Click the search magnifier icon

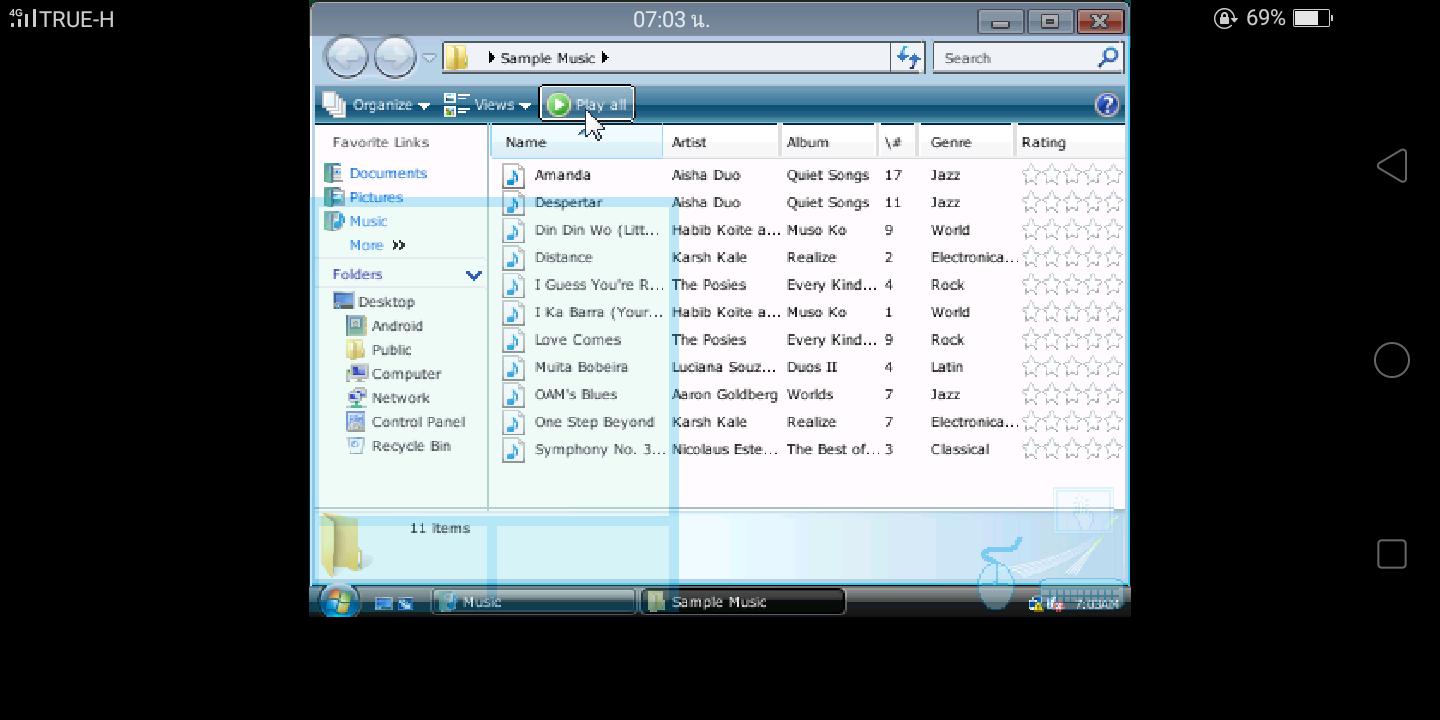(x=1107, y=58)
